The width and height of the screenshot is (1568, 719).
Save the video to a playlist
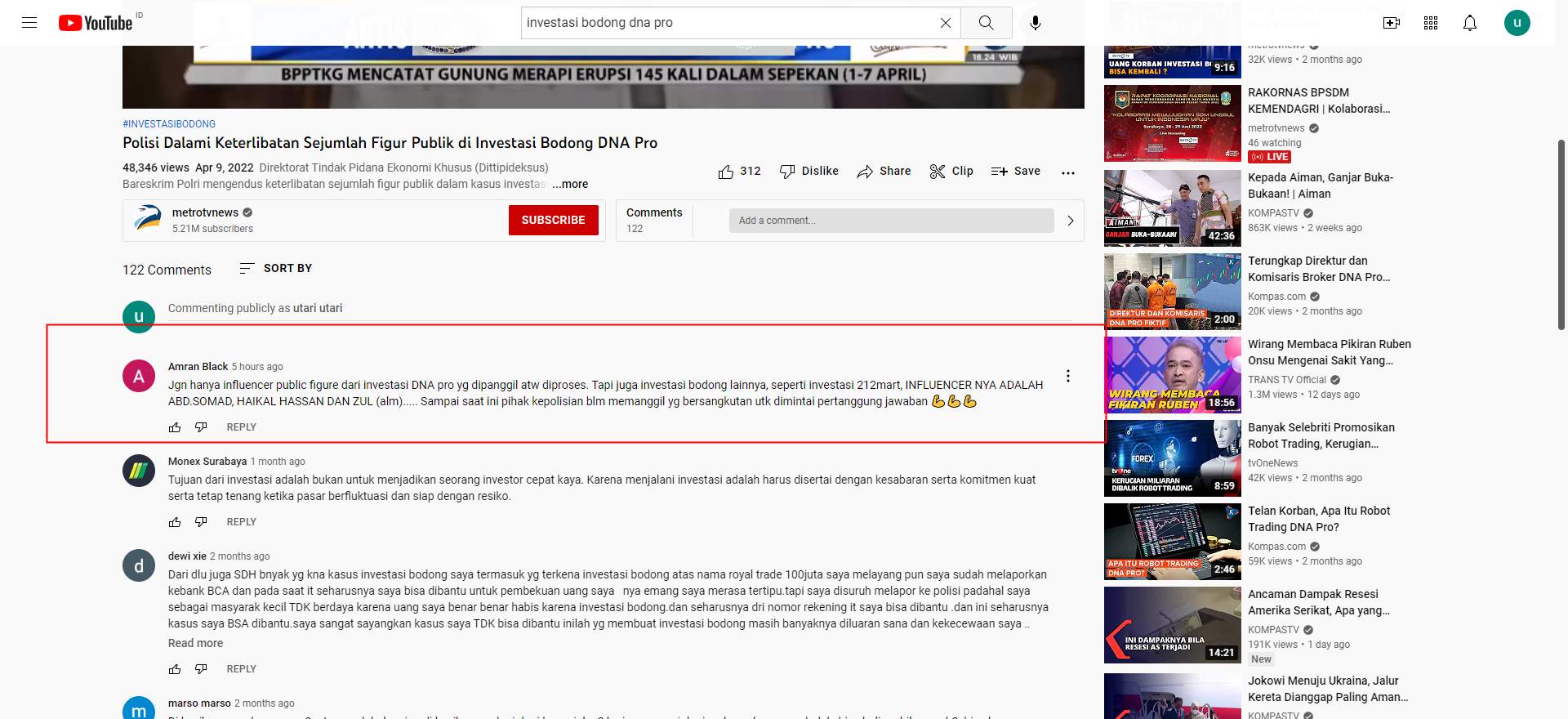(x=1015, y=172)
